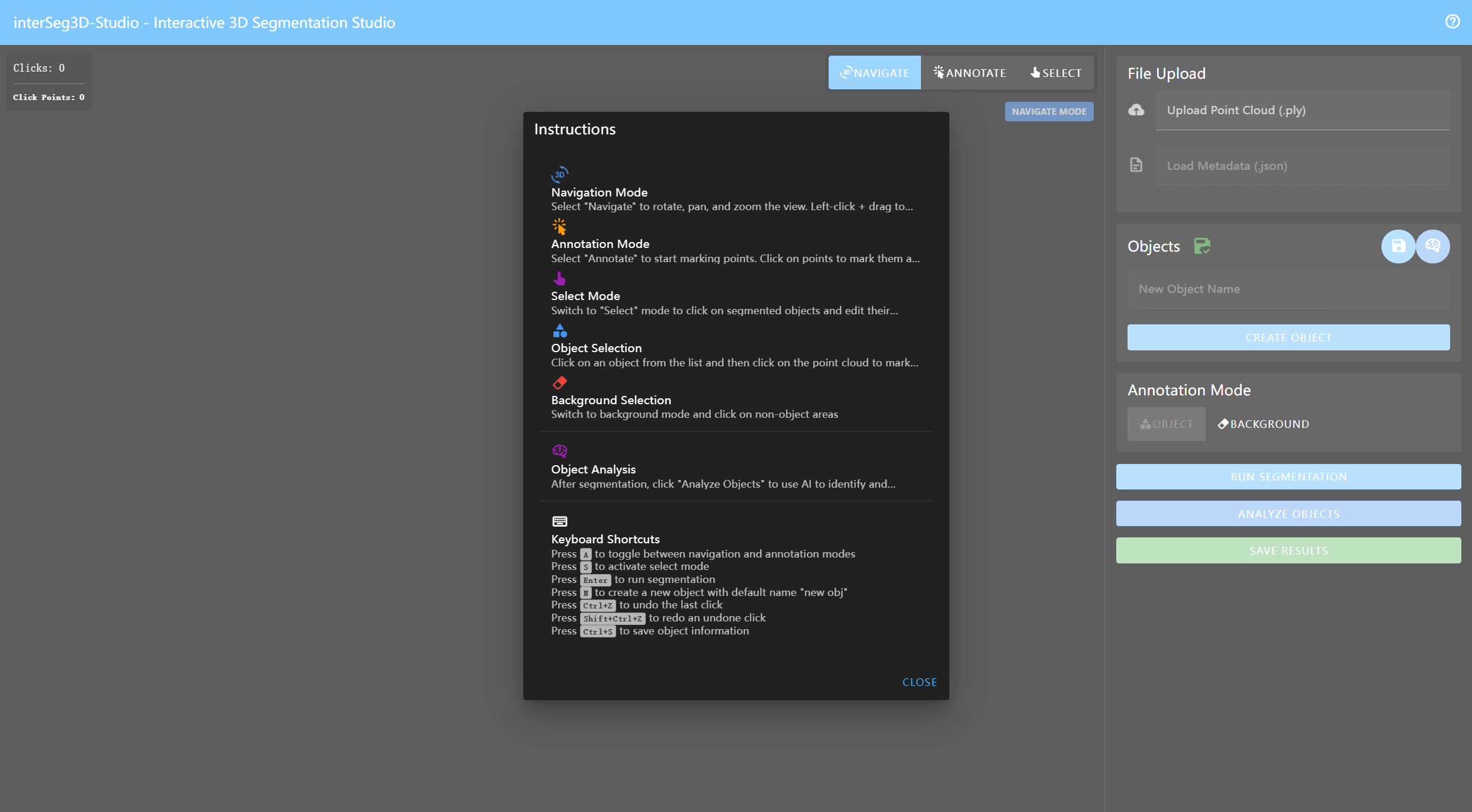Open the Upload Point Cloud file field
Image resolution: width=1472 pixels, height=812 pixels.
coord(1302,110)
